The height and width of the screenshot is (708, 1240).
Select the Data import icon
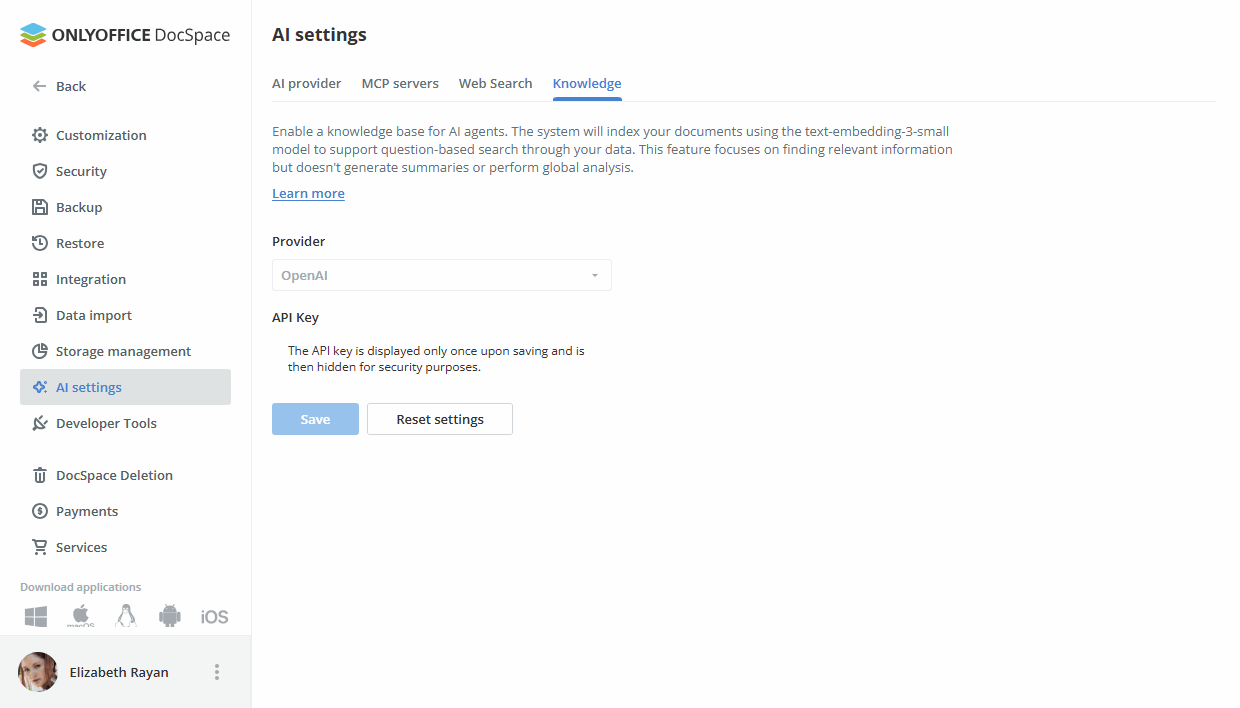point(39,315)
